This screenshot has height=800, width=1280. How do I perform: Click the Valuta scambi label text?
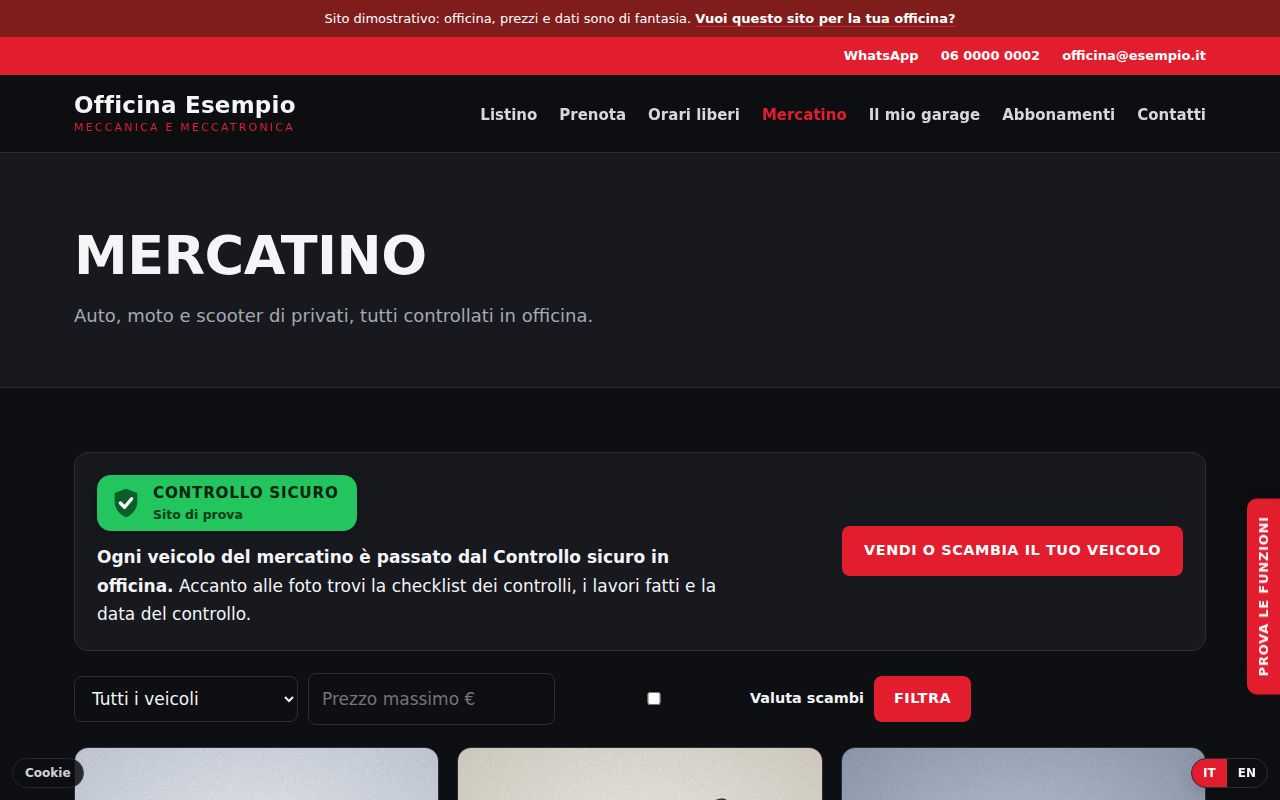pos(806,698)
